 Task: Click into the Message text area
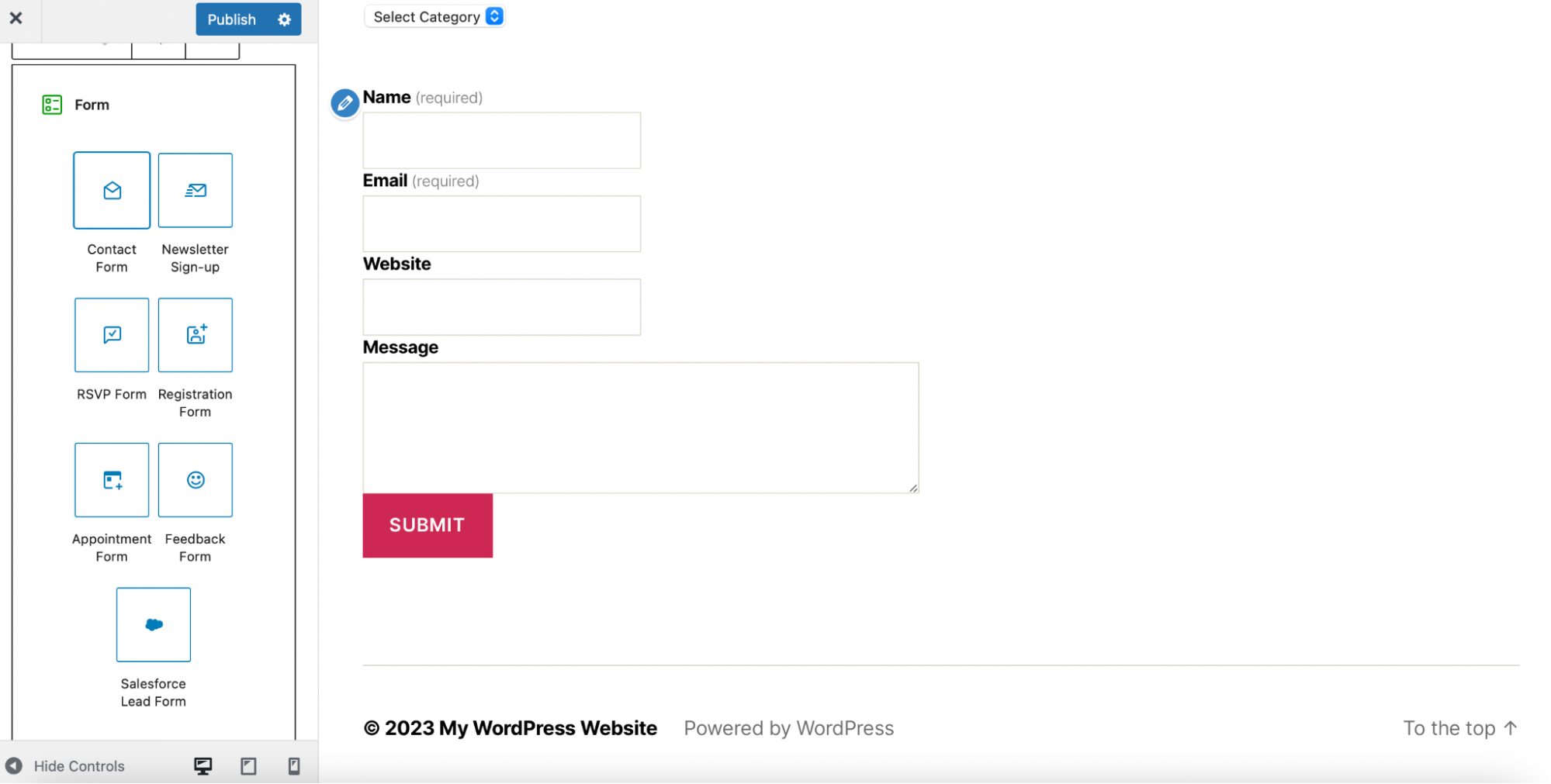pos(640,427)
